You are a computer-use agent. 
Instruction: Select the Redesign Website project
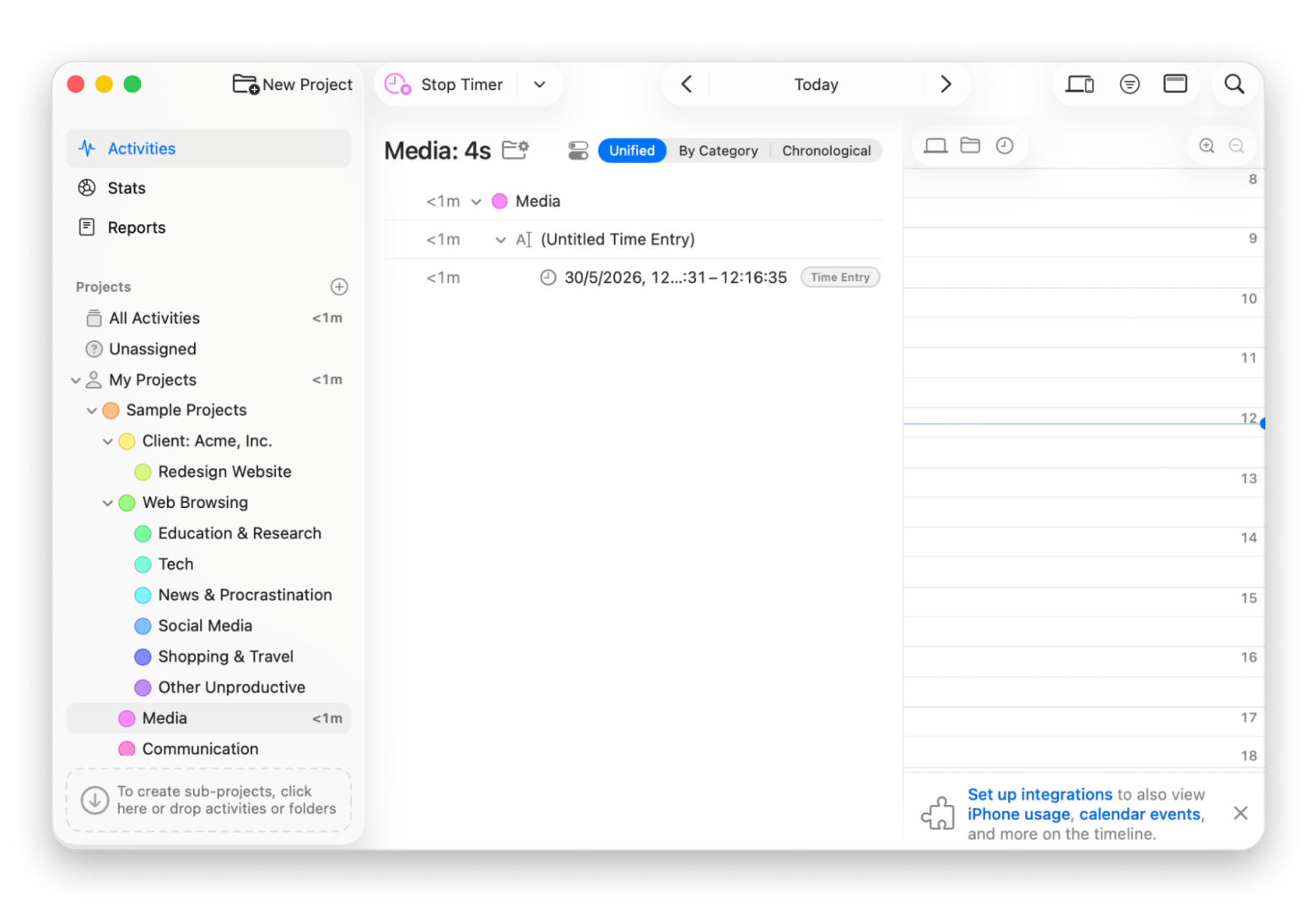coord(224,472)
